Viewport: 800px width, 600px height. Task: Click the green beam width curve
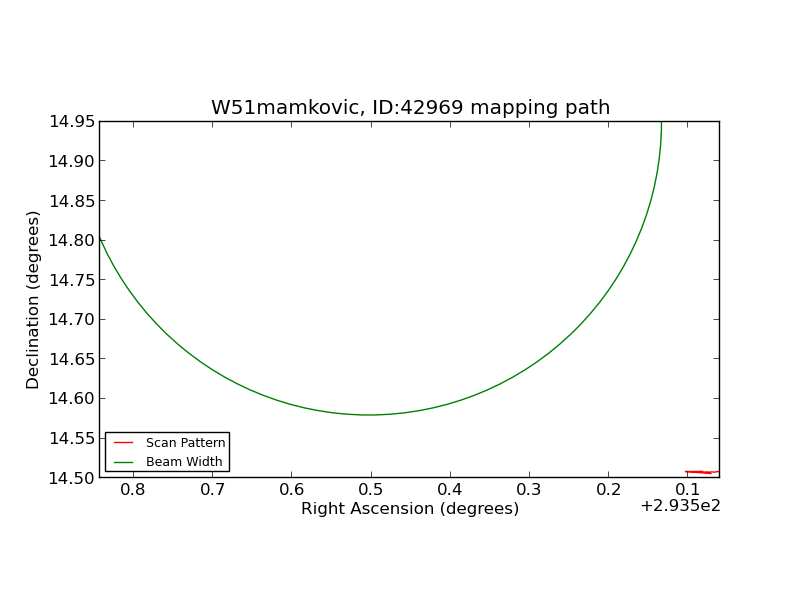[370, 415]
